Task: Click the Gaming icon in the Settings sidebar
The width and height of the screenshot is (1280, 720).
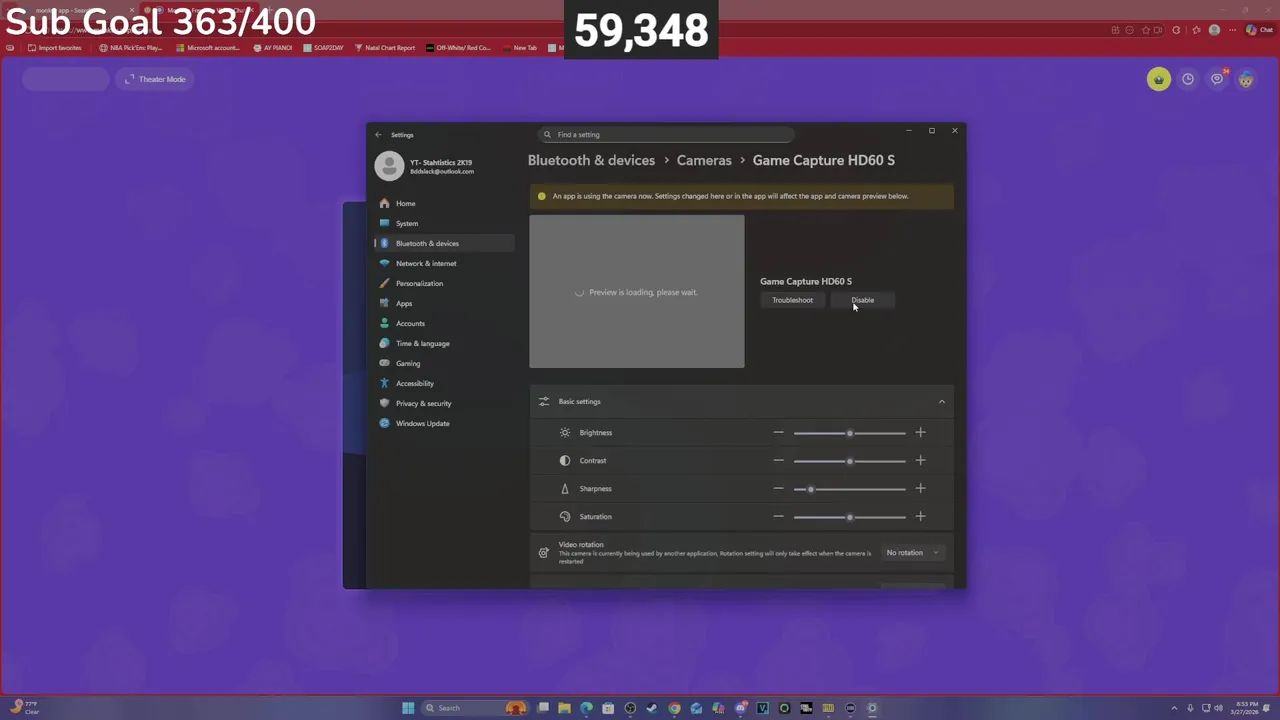Action: (x=384, y=363)
